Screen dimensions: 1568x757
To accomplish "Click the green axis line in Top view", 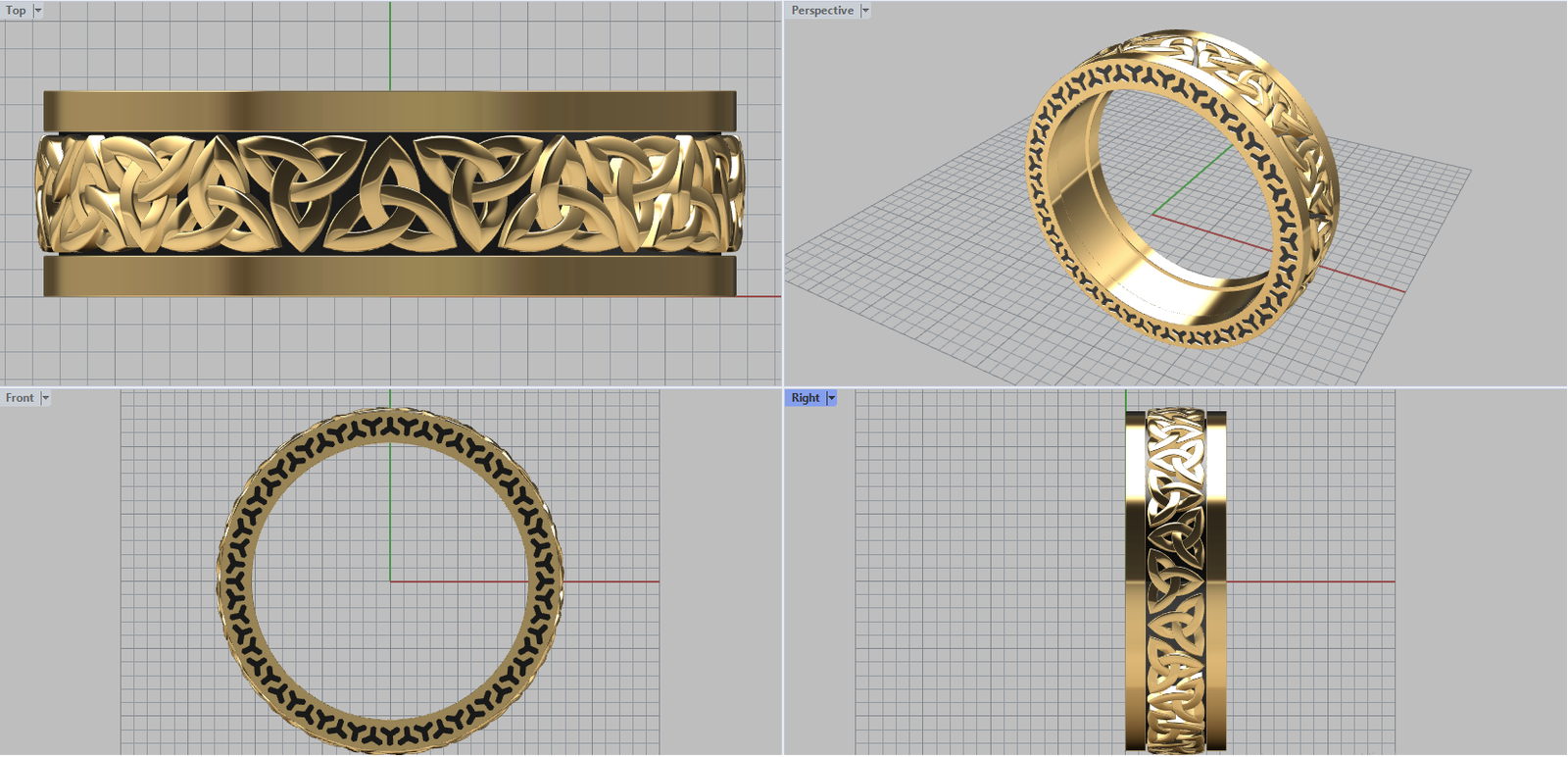I will click(x=390, y=44).
